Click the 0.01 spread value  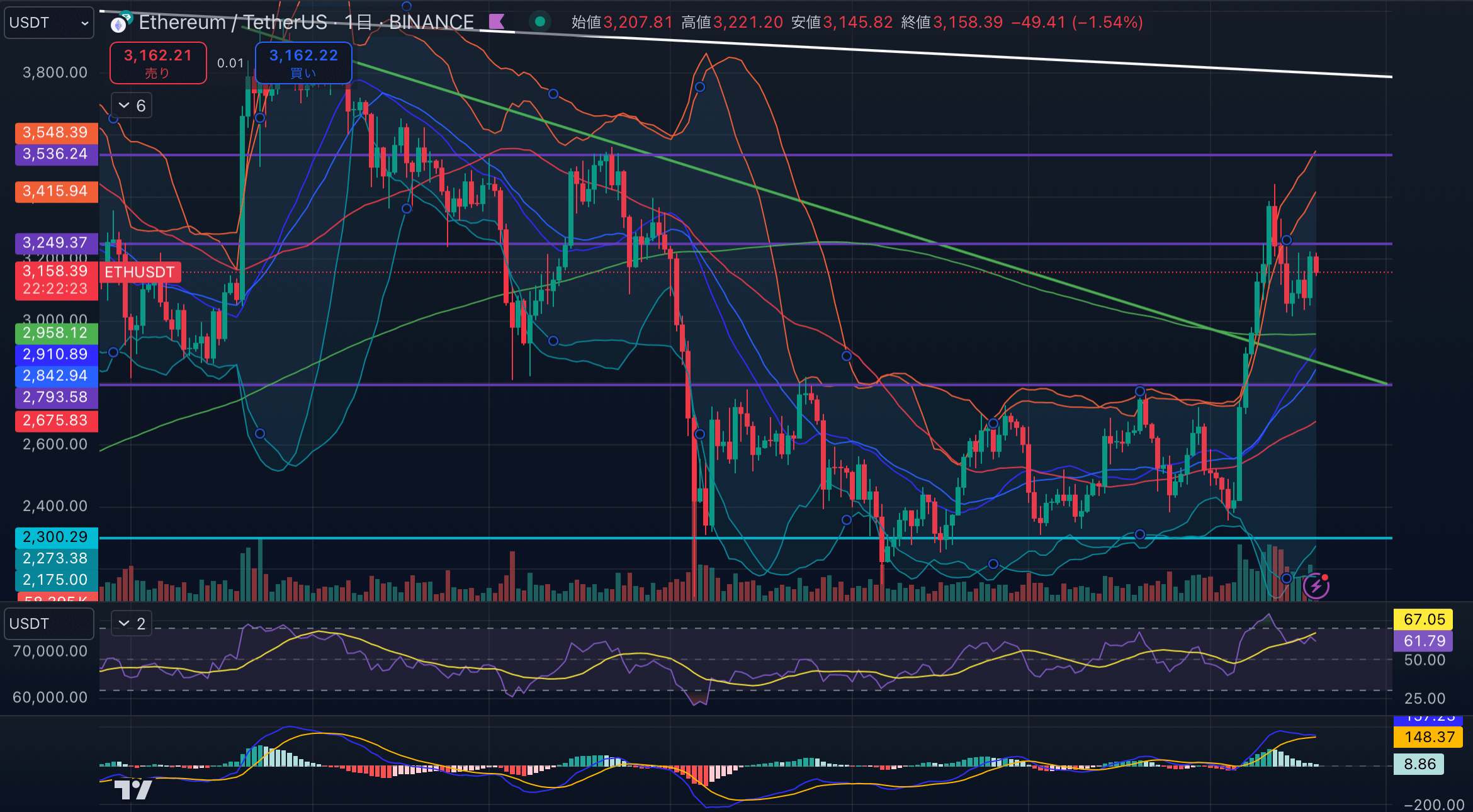230,63
